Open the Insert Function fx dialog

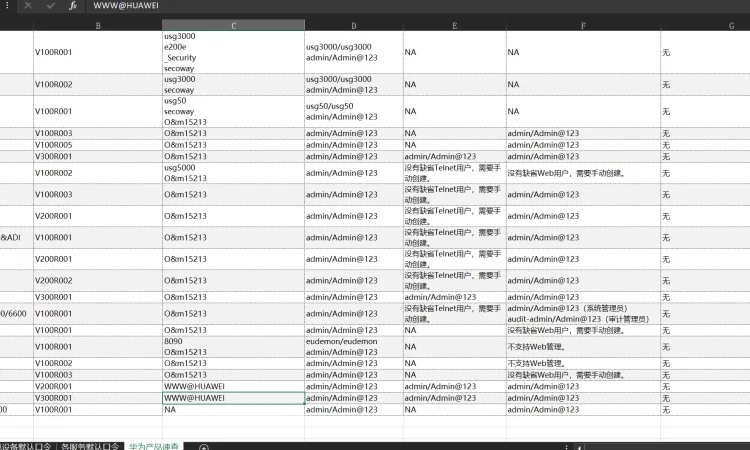pos(73,6)
